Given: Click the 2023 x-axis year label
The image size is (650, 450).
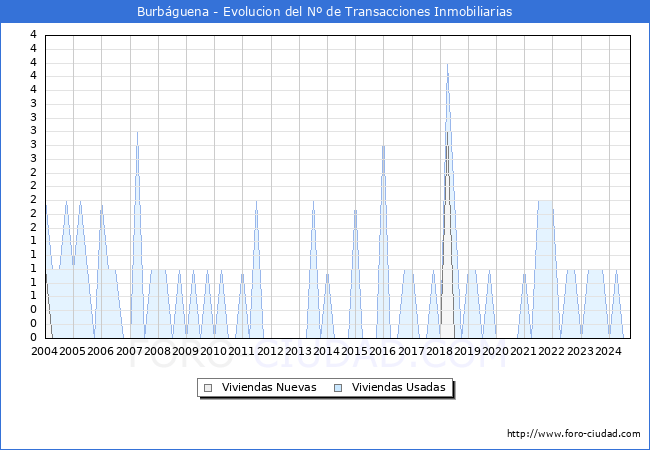Looking at the screenshot, I should coord(580,351).
